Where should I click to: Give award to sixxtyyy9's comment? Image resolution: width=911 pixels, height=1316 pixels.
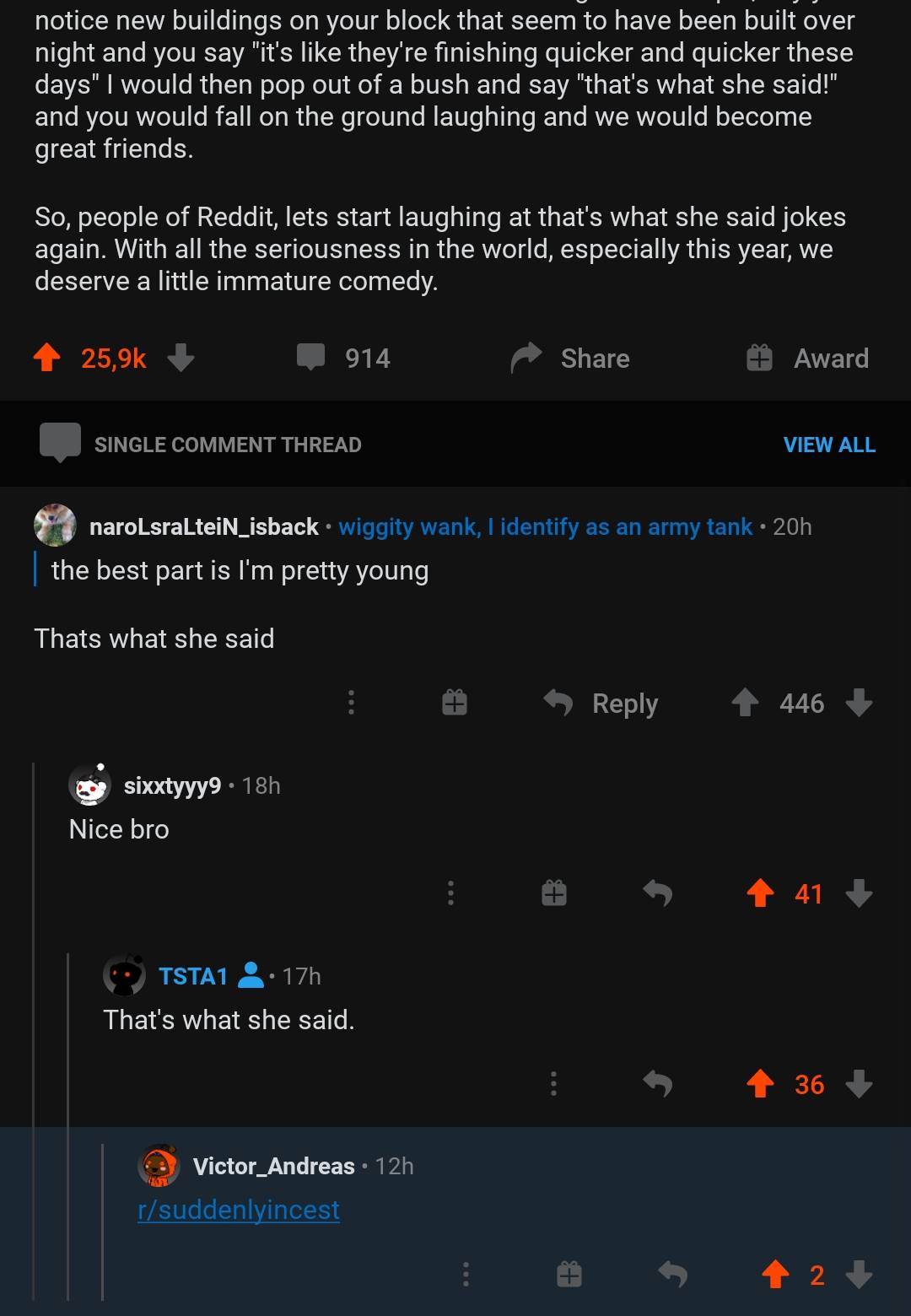[x=554, y=893]
